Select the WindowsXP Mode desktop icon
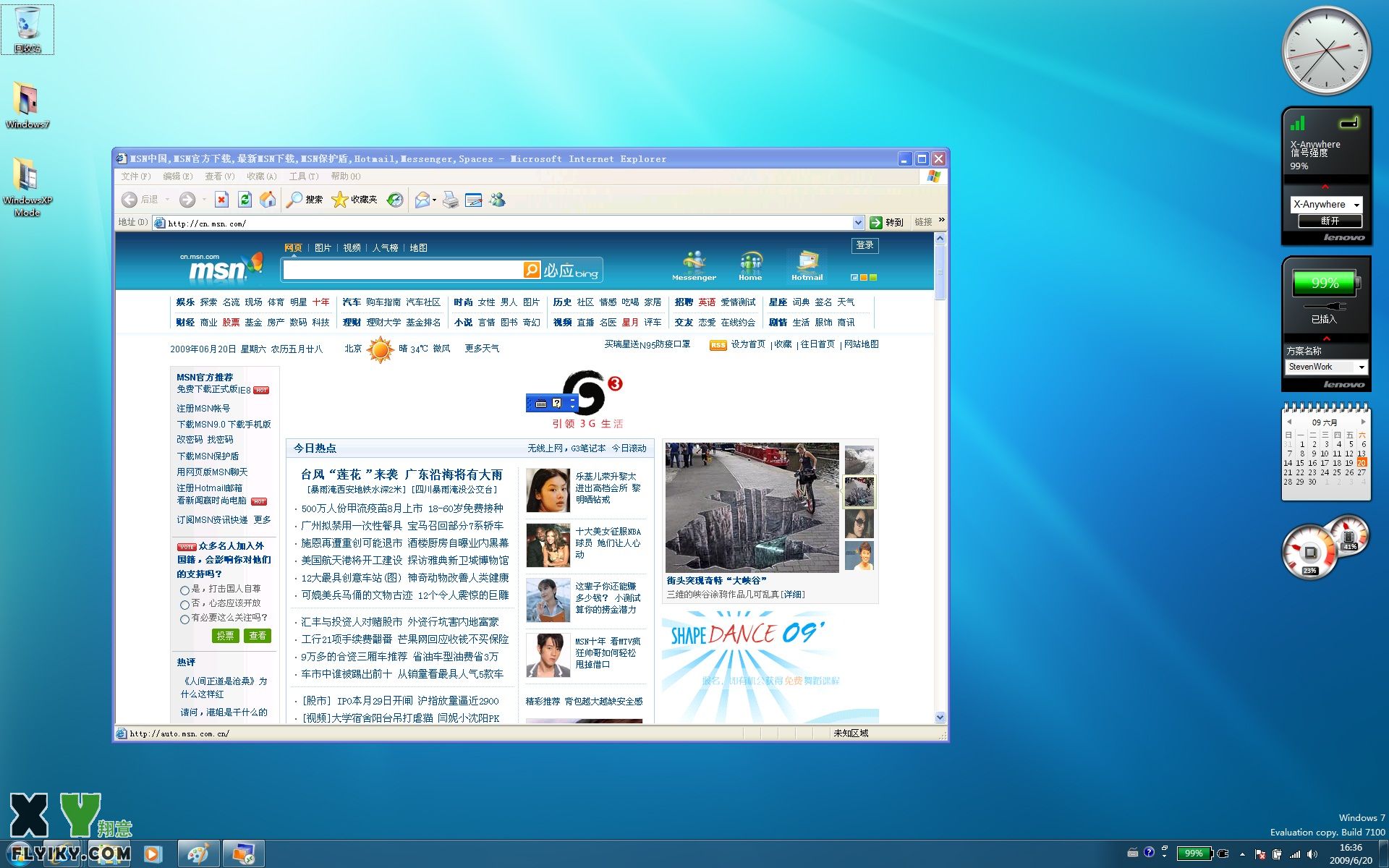The image size is (1389, 868). point(27,187)
